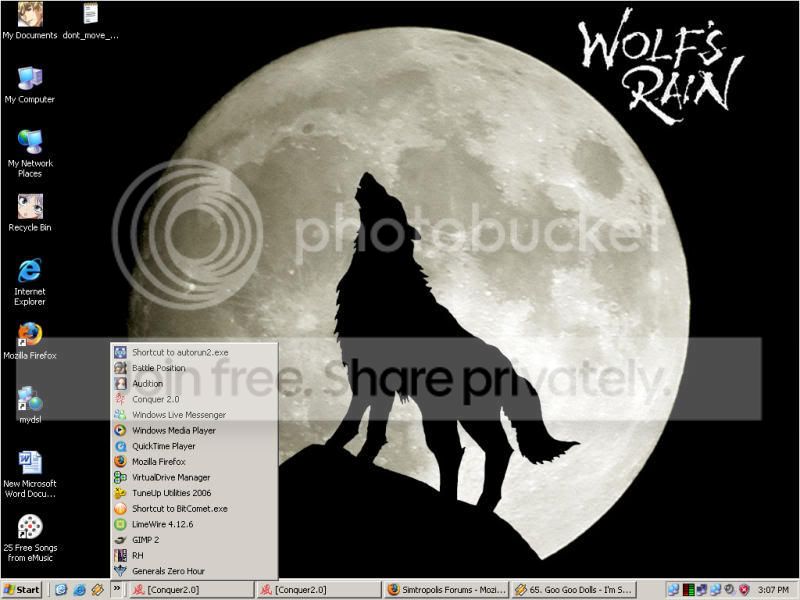Image resolution: width=800 pixels, height=600 pixels.
Task: Click the 25 Free Songs from eMusic shortcut
Action: [x=30, y=538]
